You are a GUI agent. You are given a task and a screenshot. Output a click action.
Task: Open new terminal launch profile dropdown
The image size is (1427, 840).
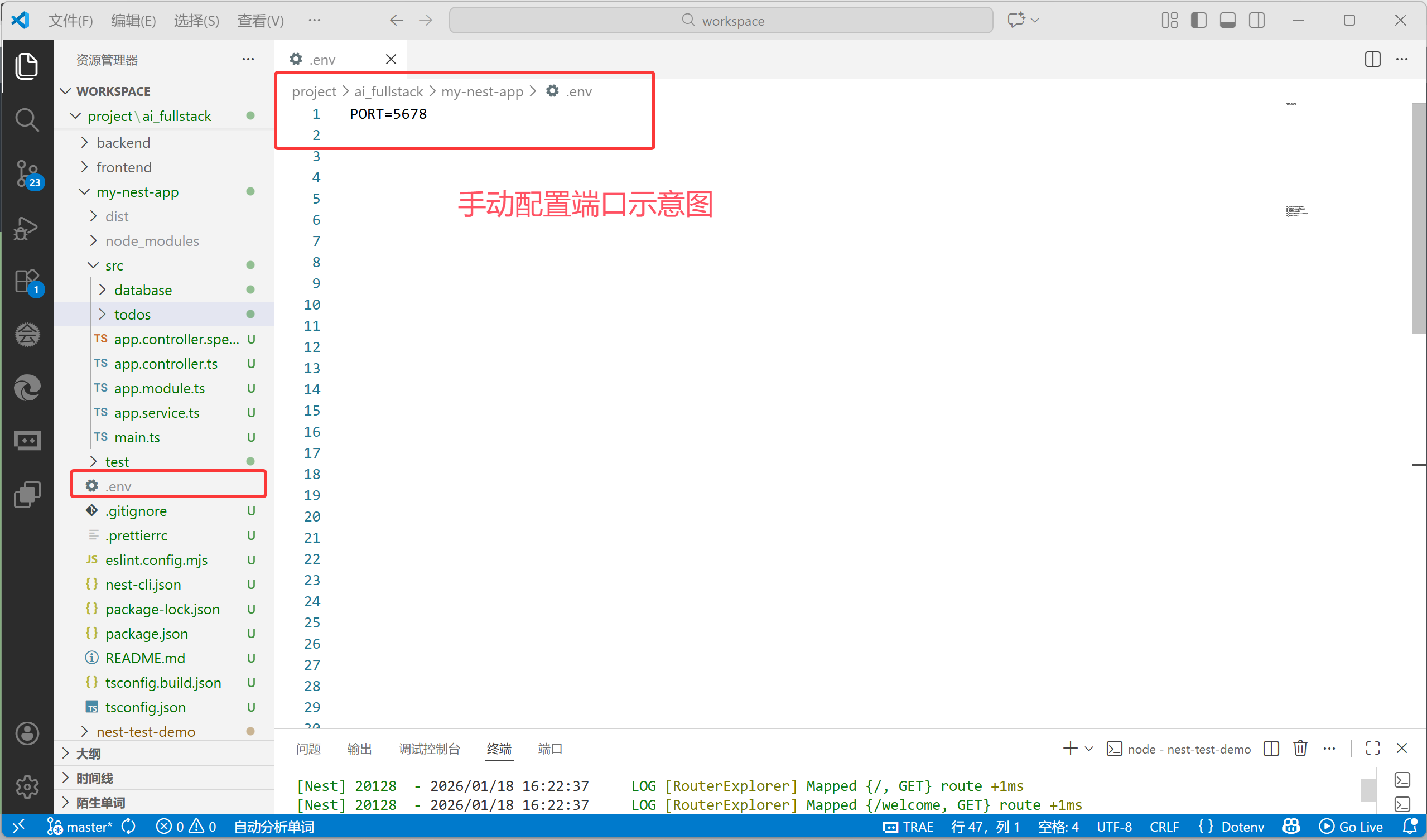click(x=1089, y=749)
